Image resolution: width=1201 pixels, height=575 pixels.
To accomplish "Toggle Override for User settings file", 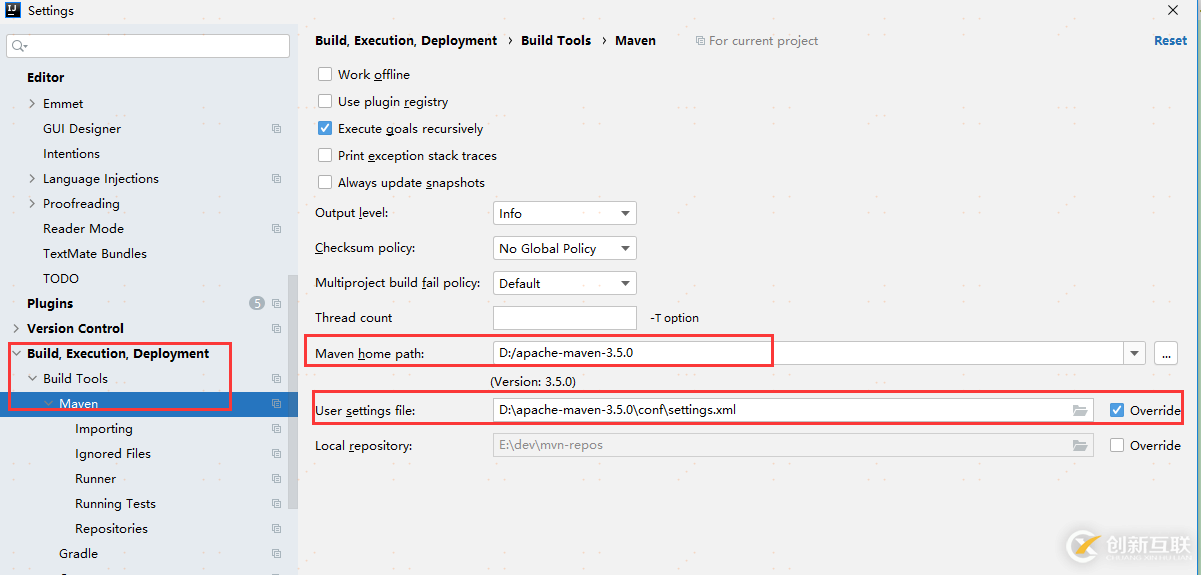I will tap(1117, 410).
